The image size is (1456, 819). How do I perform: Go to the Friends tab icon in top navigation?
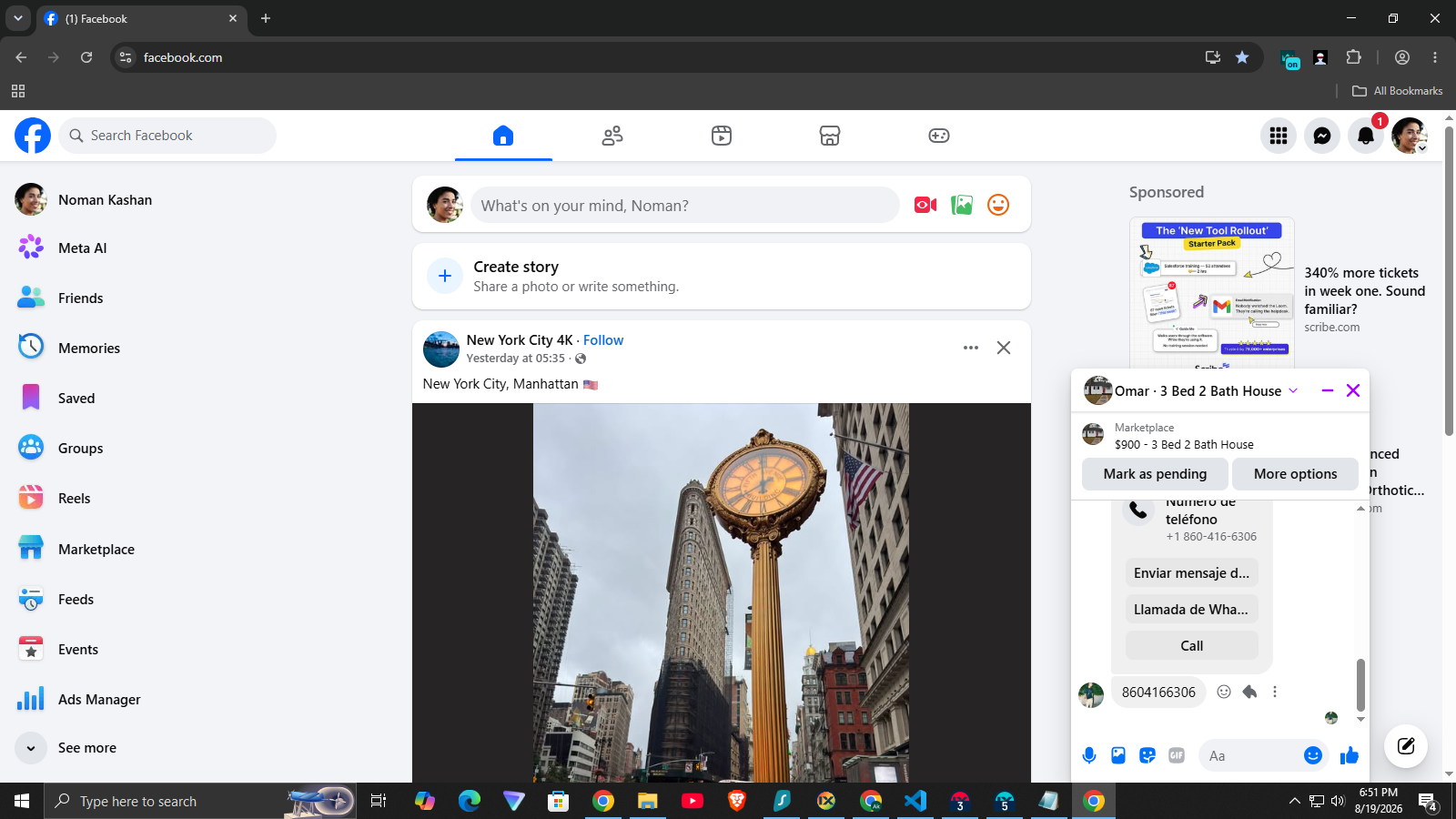click(612, 136)
